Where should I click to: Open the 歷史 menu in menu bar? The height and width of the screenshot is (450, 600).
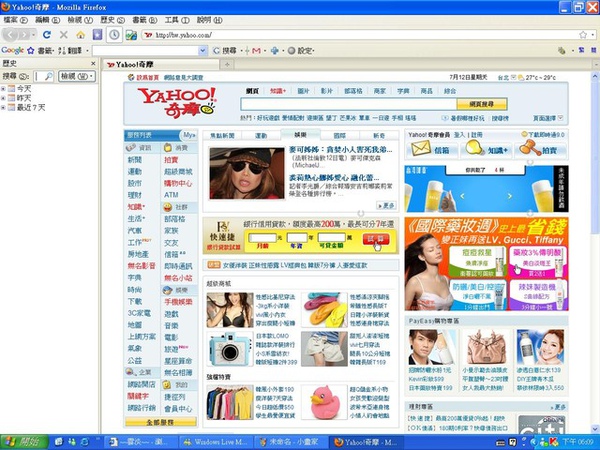coord(112,20)
